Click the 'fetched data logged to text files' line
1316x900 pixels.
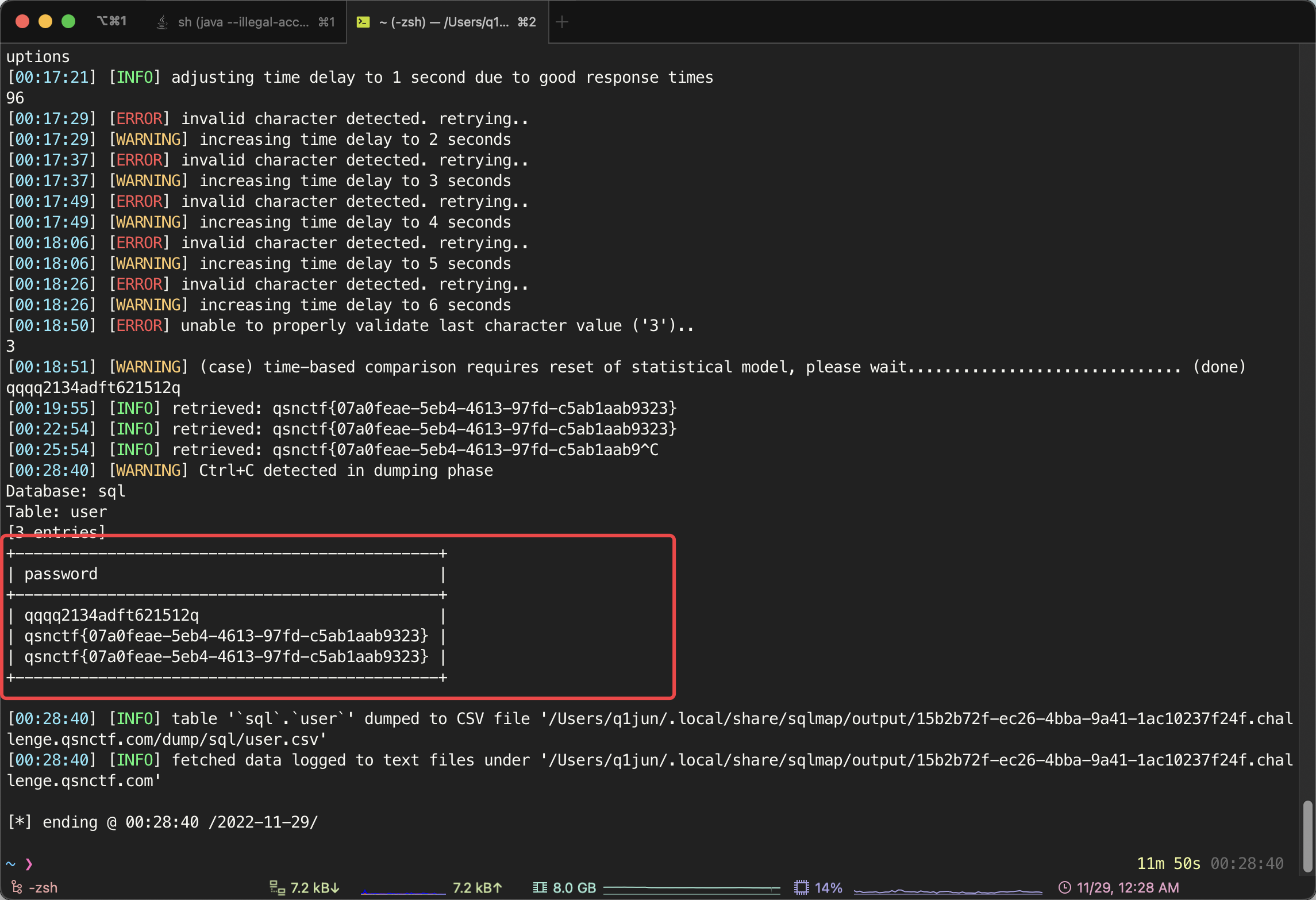[x=650, y=771]
